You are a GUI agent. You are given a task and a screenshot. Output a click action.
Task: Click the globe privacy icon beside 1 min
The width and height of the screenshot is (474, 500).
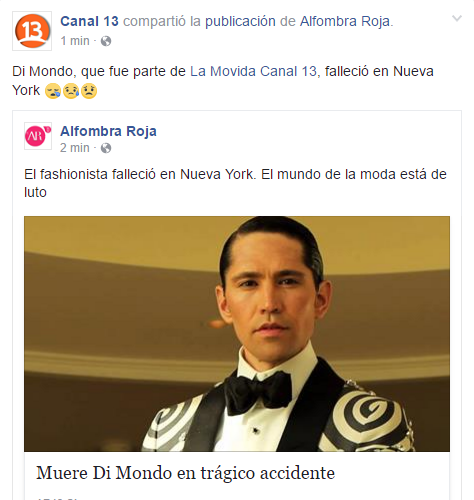tap(106, 41)
